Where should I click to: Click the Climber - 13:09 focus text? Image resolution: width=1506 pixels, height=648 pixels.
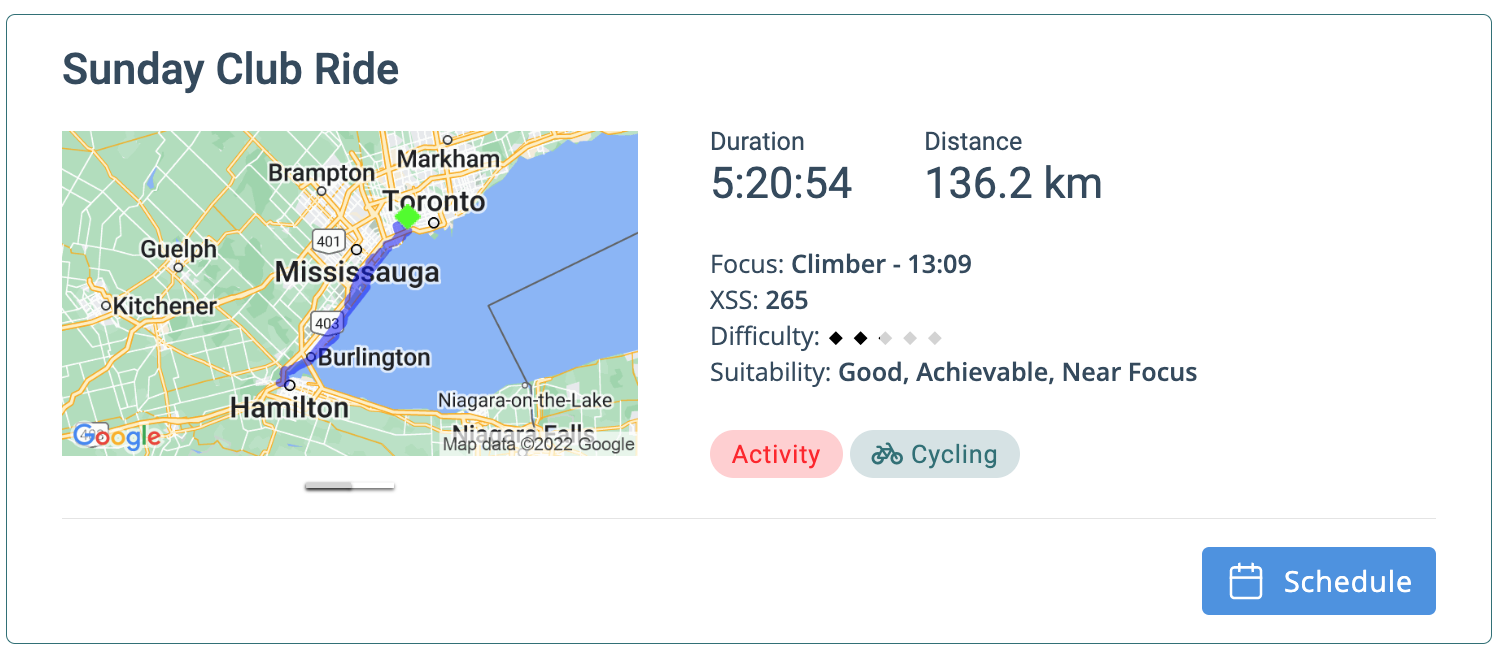tap(881, 264)
